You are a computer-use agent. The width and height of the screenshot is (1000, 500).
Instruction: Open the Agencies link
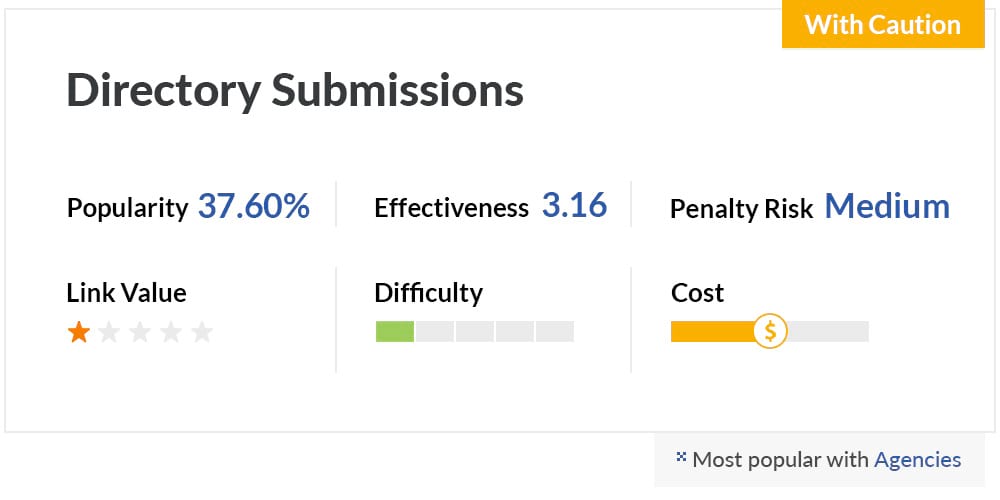coord(917,459)
